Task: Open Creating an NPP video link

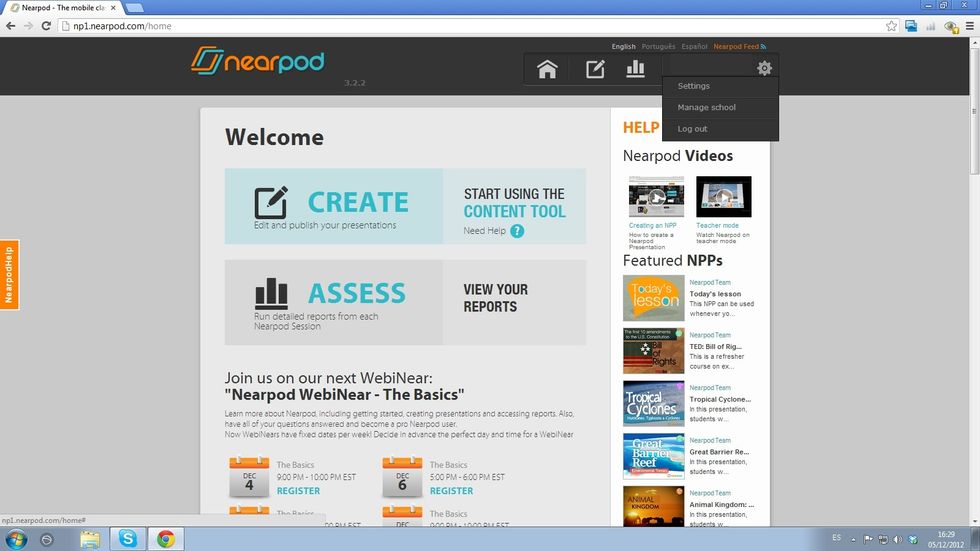Action: (x=652, y=226)
